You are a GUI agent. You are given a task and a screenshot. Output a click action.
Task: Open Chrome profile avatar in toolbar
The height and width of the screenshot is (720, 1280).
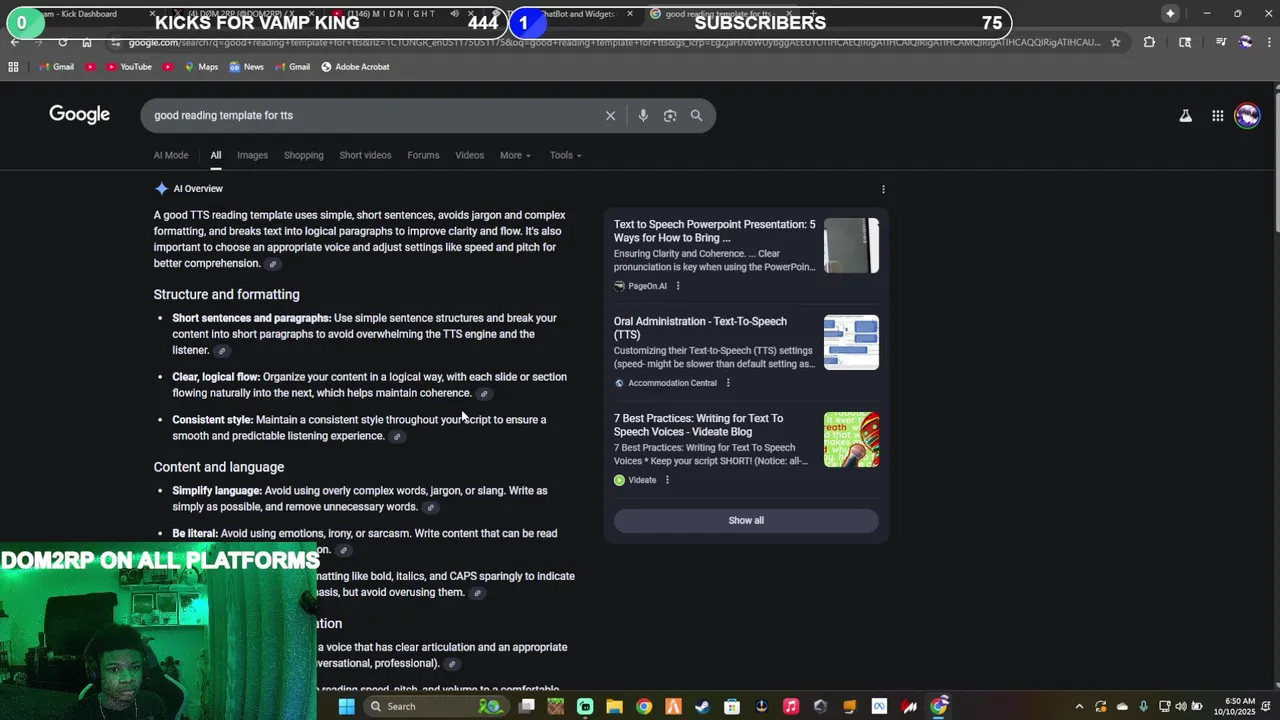coord(1245,42)
